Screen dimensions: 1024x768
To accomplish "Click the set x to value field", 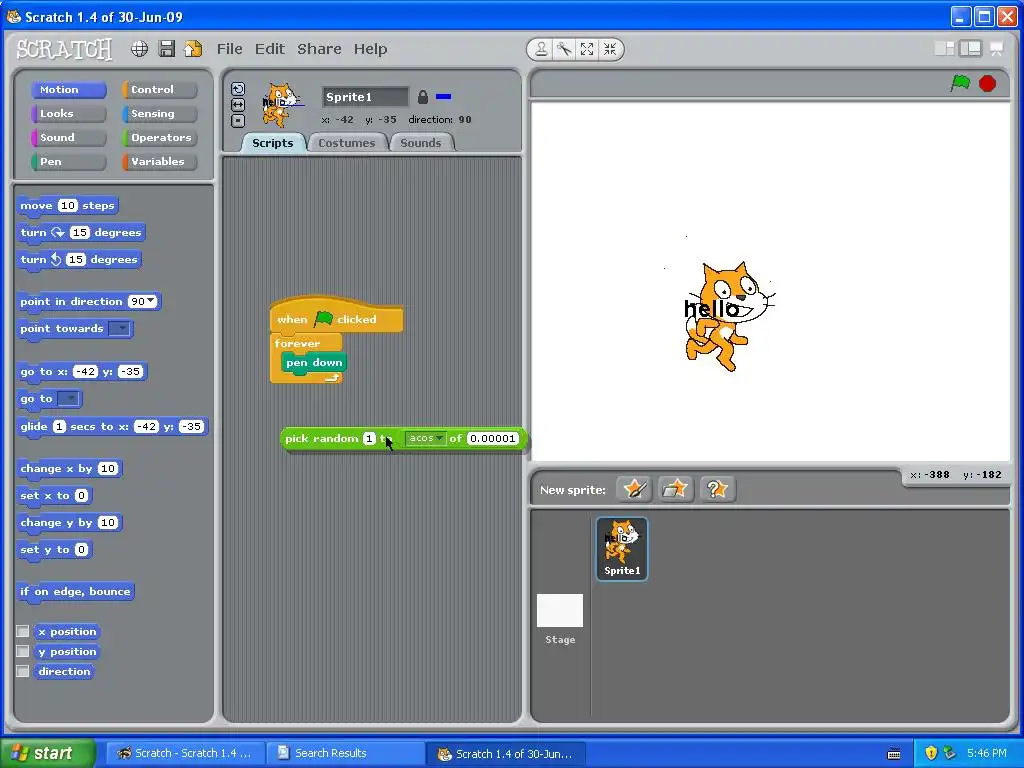I will pyautogui.click(x=82, y=496).
